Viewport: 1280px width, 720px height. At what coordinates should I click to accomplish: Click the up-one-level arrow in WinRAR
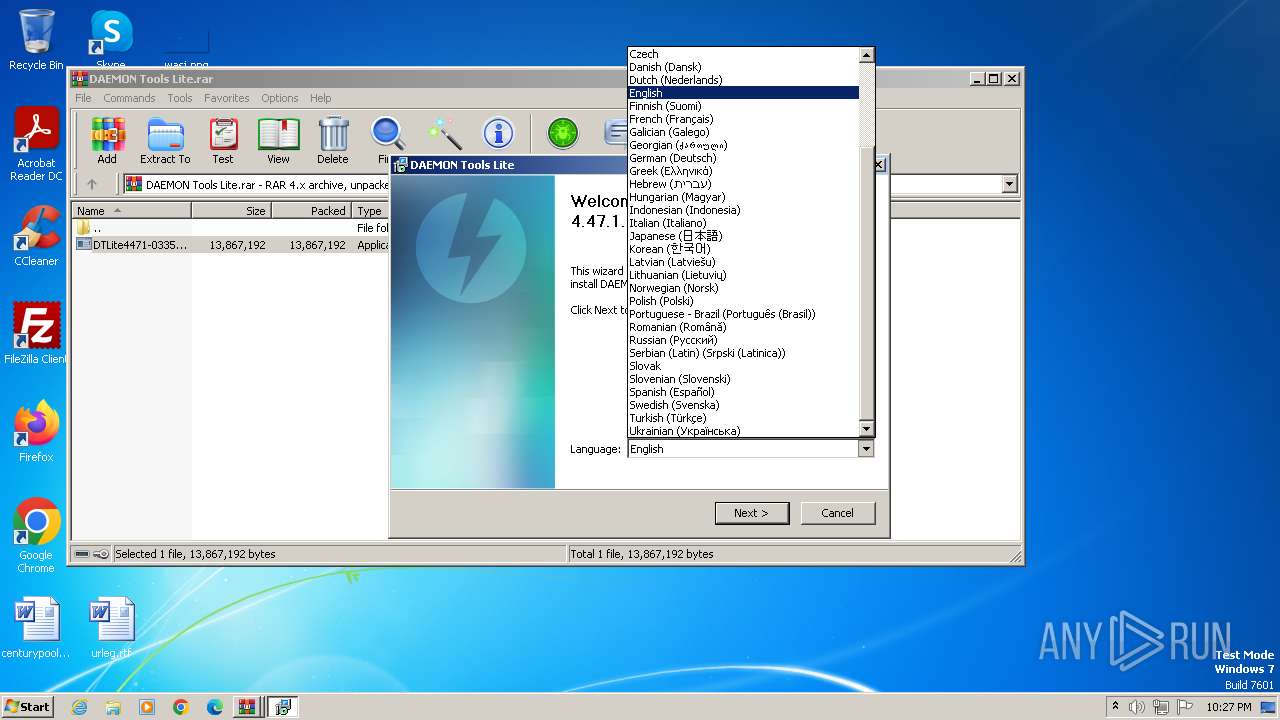click(92, 184)
